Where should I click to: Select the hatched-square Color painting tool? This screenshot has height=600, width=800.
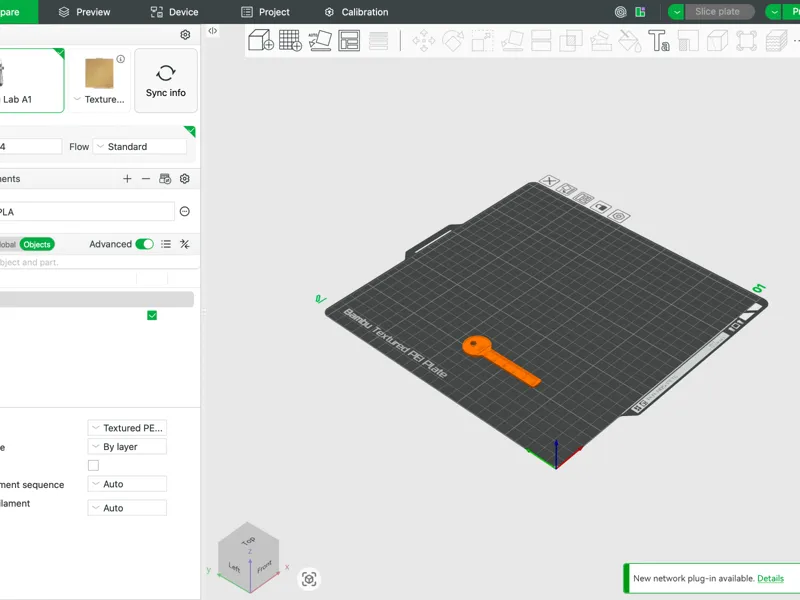click(x=688, y=41)
